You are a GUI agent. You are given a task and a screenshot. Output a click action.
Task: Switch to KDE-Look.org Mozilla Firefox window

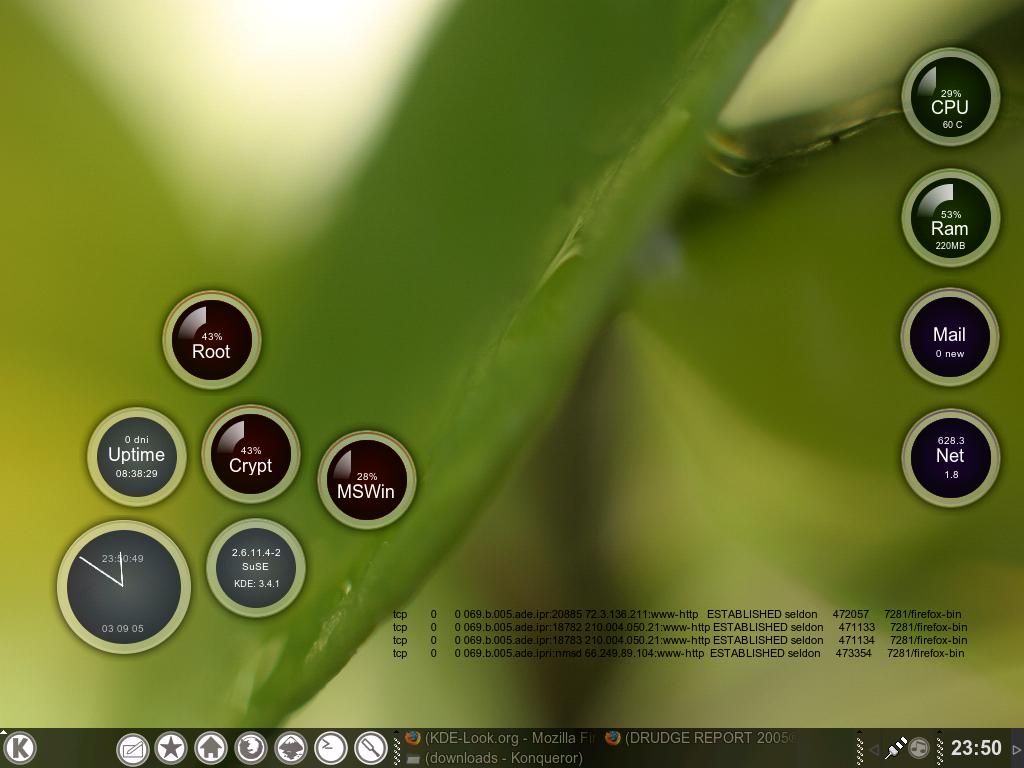[499, 738]
